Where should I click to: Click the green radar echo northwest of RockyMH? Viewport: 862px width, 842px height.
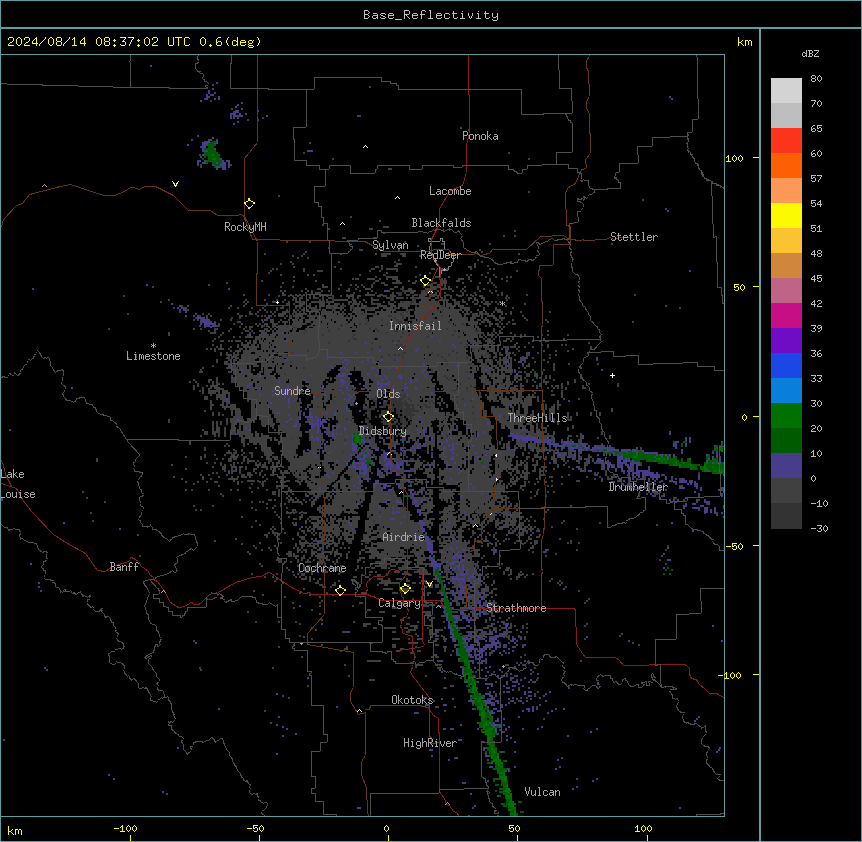point(212,153)
